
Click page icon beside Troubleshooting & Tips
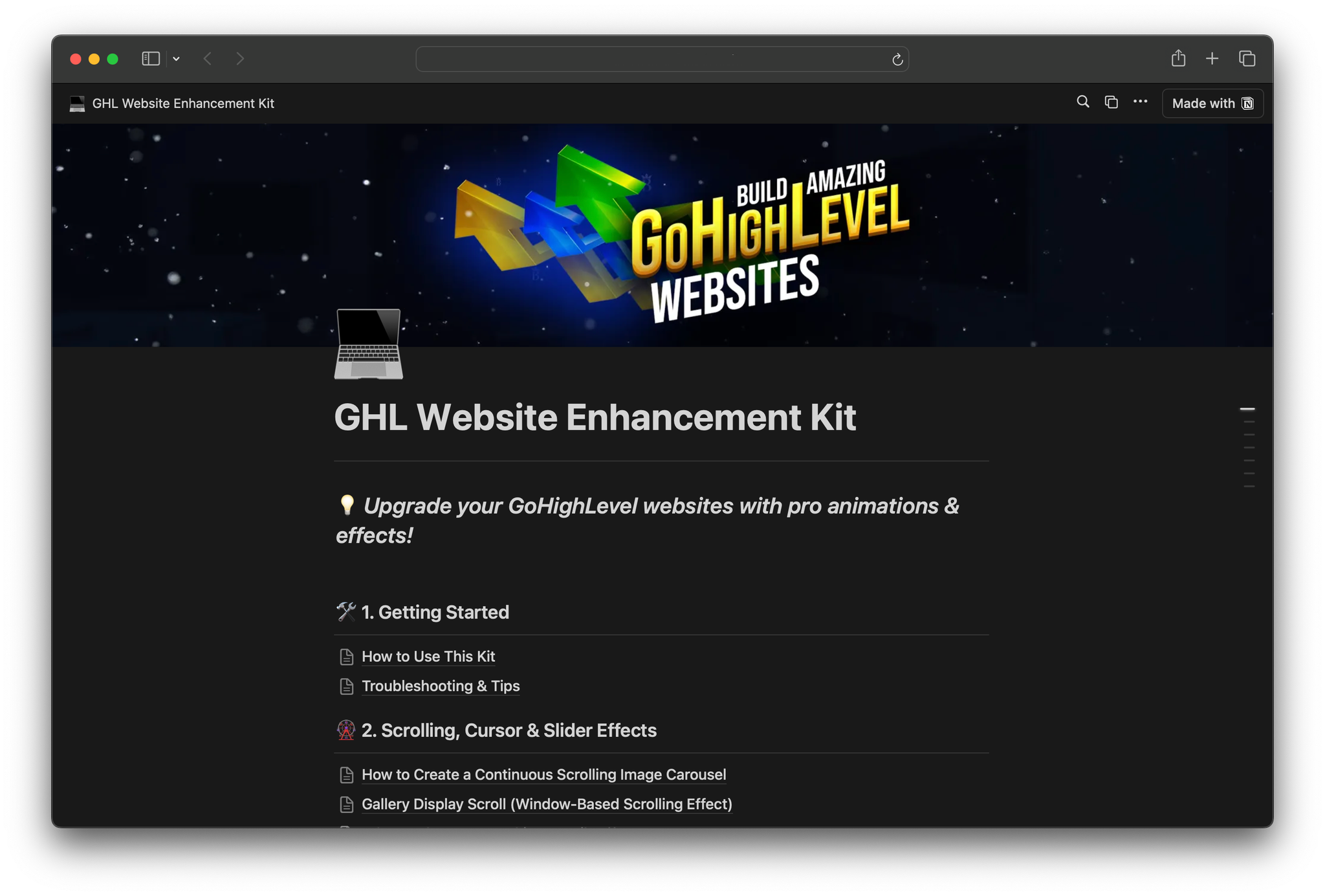click(x=347, y=686)
